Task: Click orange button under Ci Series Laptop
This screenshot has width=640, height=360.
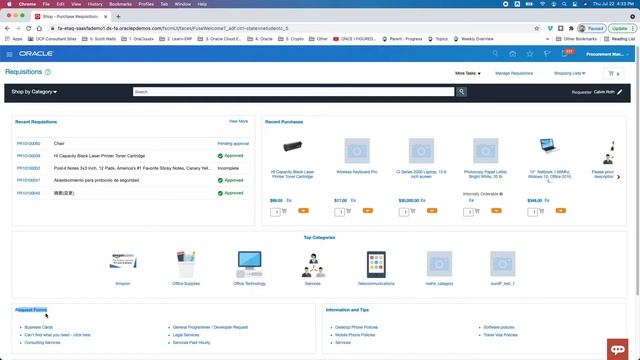Action: click(432, 211)
